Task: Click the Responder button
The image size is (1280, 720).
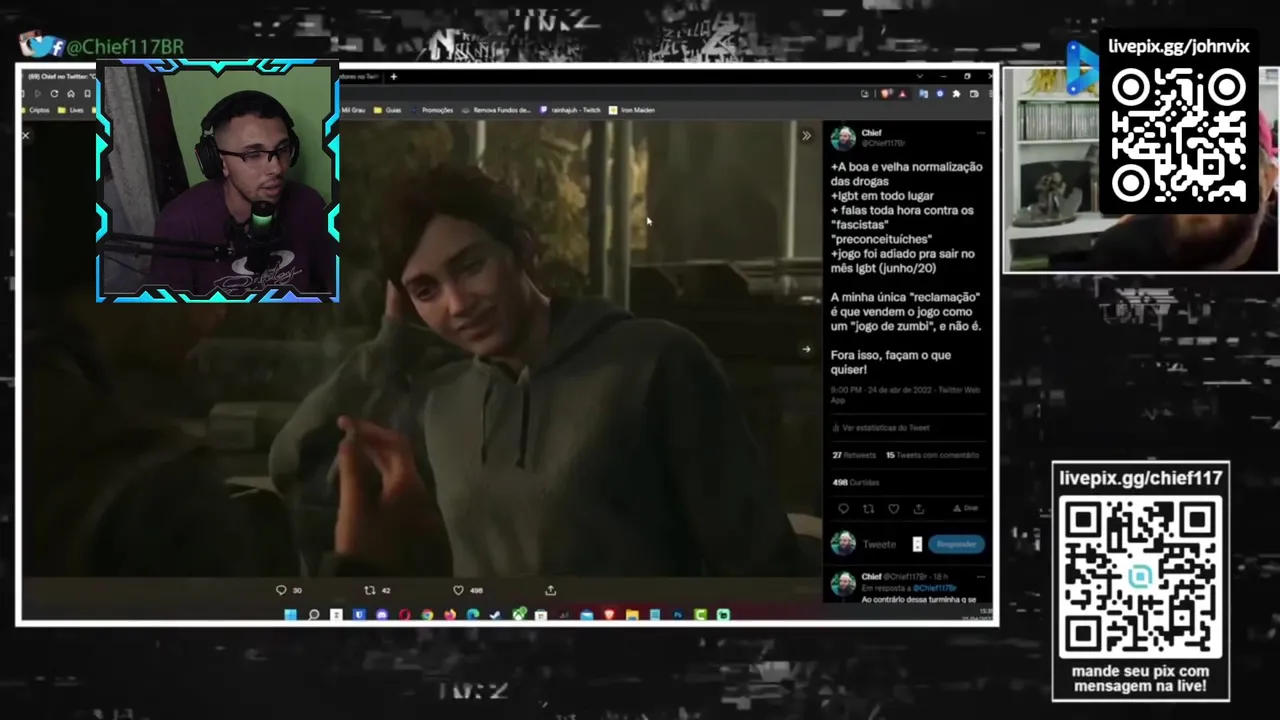Action: click(x=956, y=544)
